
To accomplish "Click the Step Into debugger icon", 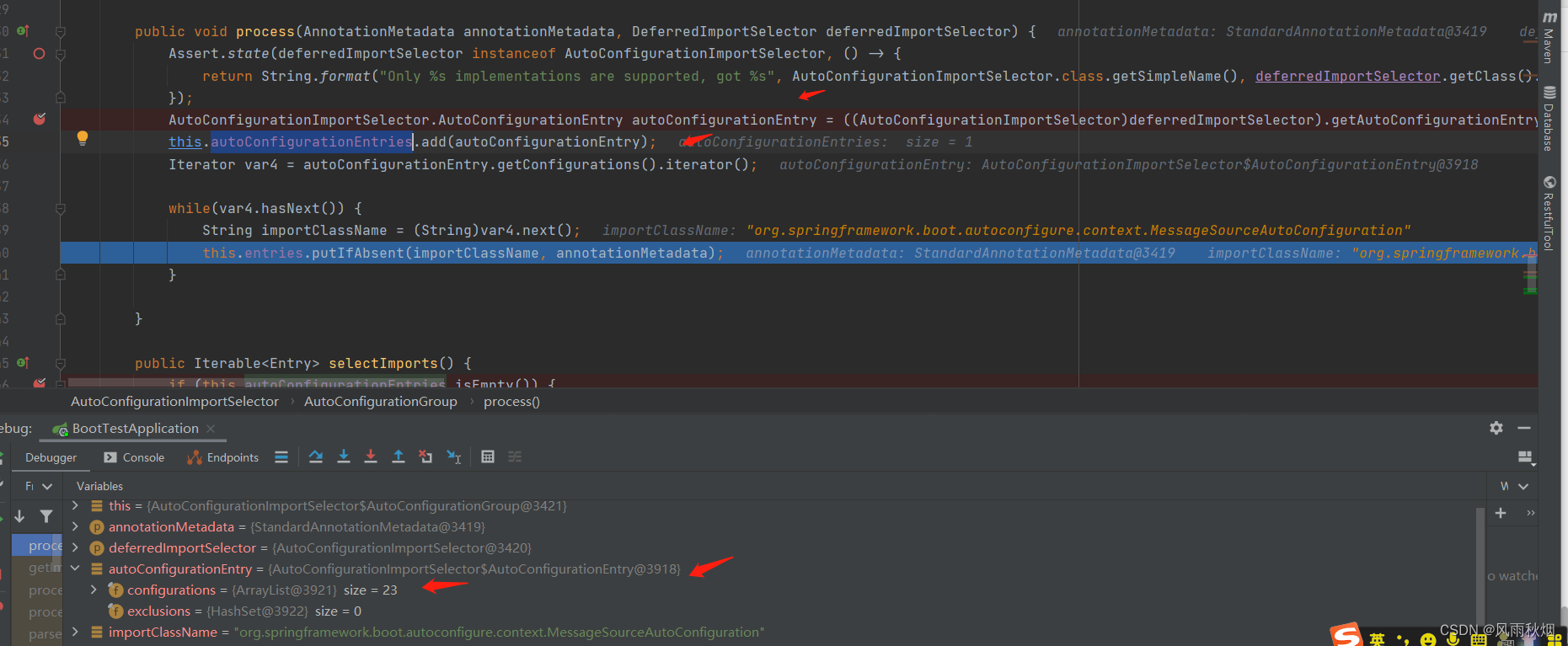I will pos(344,456).
